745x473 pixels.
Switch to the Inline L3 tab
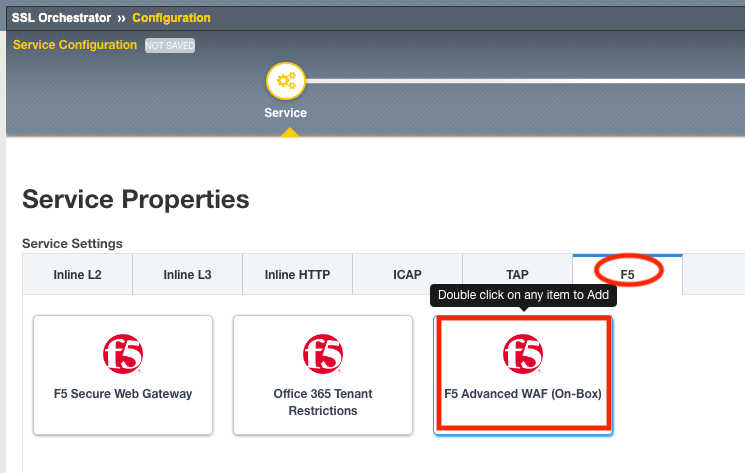point(187,274)
